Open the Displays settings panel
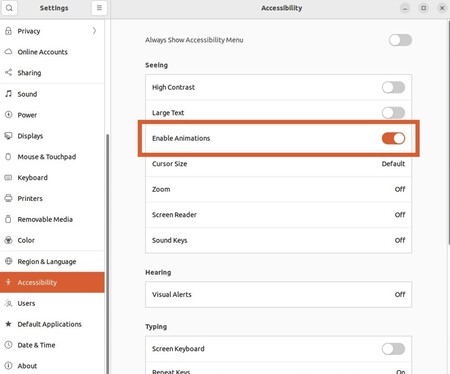 pyautogui.click(x=52, y=136)
